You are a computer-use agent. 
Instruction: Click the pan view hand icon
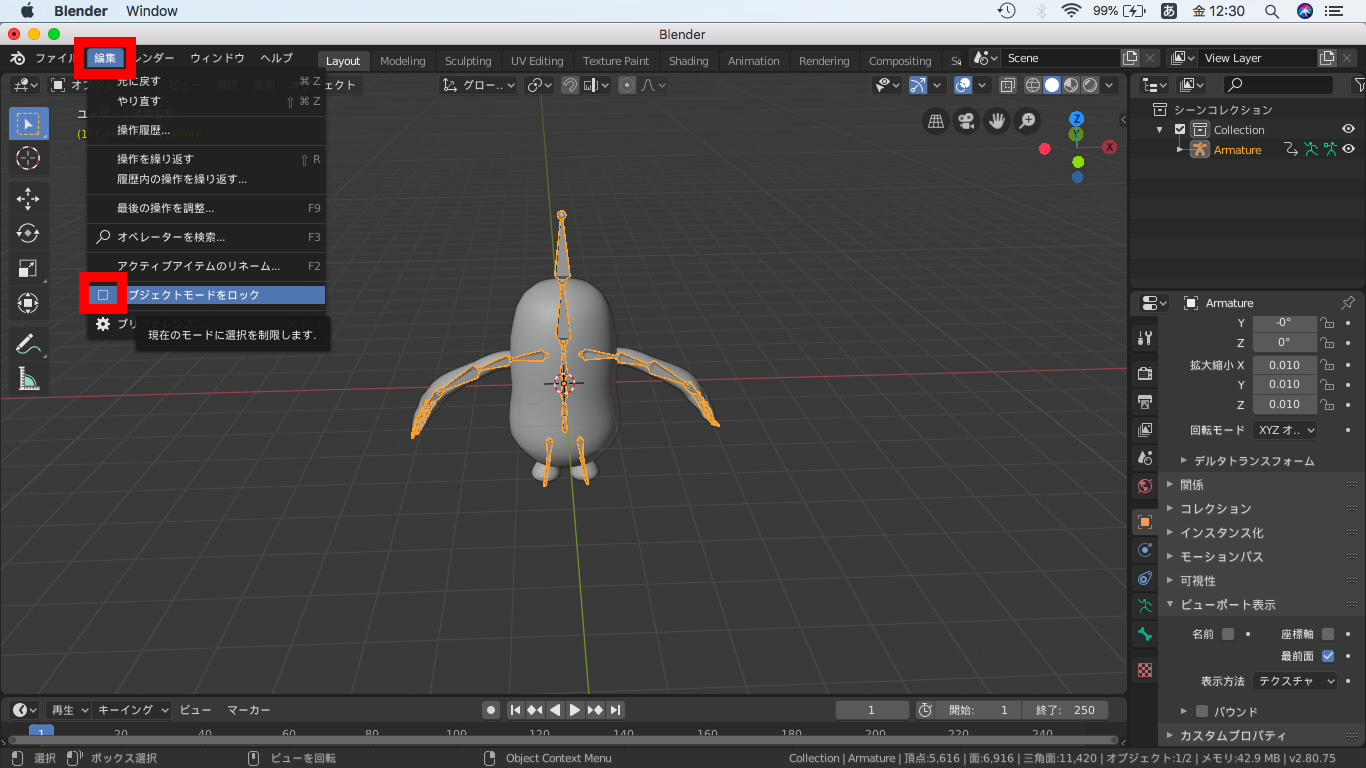tap(997, 121)
